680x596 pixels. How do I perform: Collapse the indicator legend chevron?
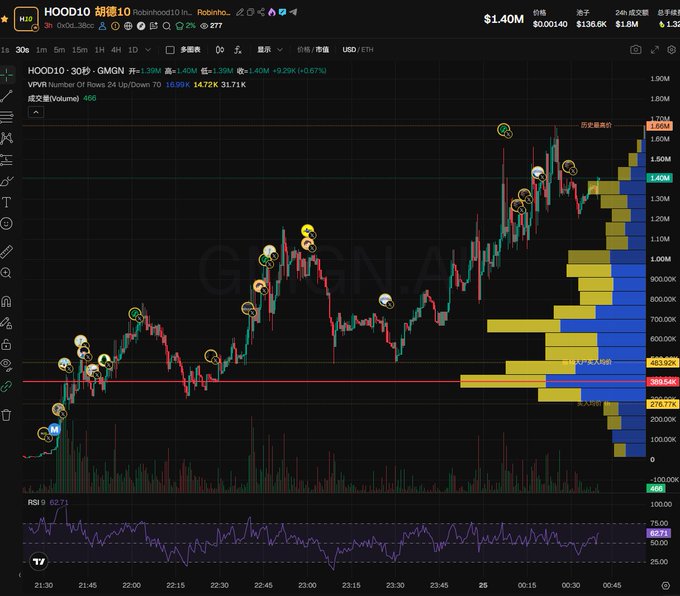(36, 112)
